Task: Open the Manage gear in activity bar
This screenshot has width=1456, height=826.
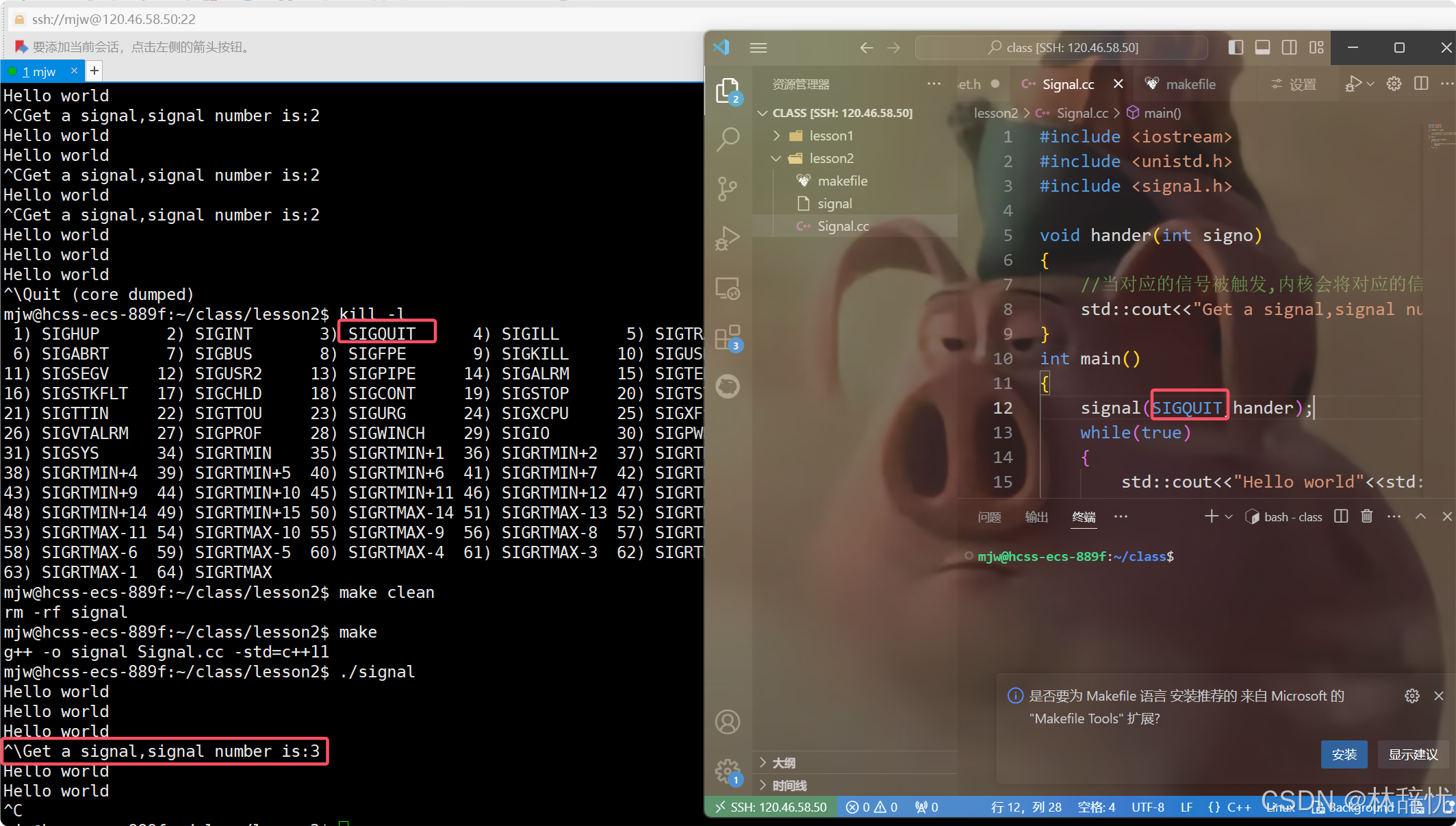Action: (728, 771)
